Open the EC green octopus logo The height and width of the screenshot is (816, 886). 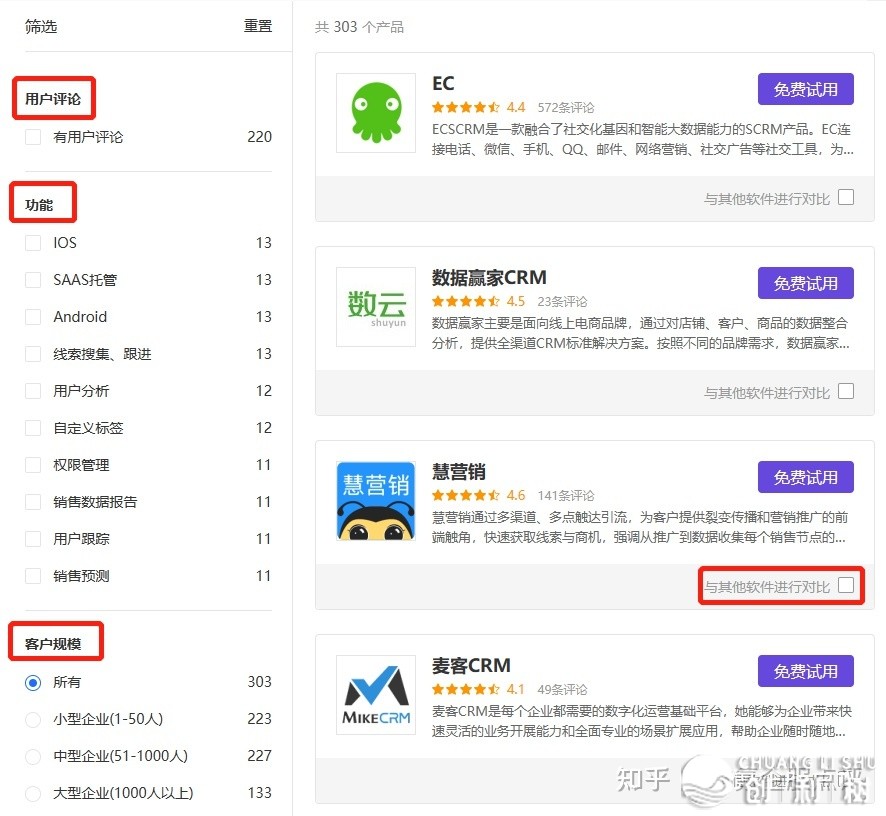pyautogui.click(x=376, y=113)
